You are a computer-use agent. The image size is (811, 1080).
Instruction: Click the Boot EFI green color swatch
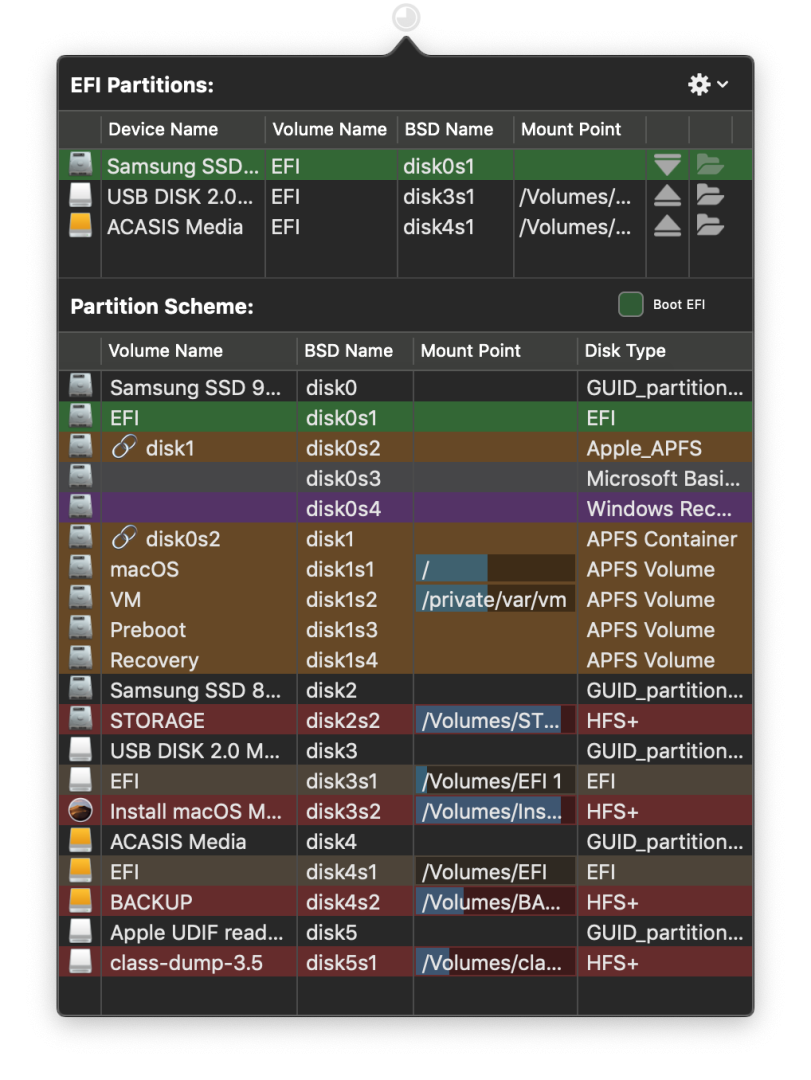click(x=630, y=304)
